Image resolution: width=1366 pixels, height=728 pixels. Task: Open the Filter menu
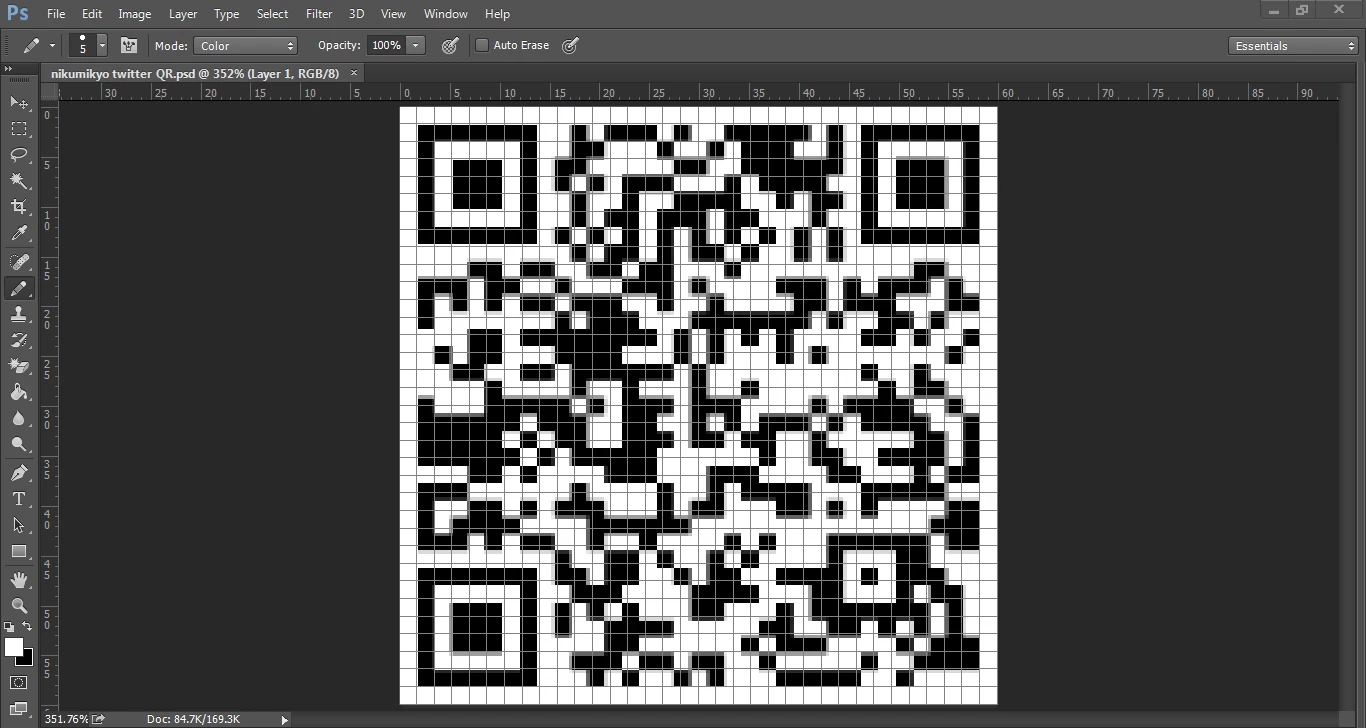319,14
